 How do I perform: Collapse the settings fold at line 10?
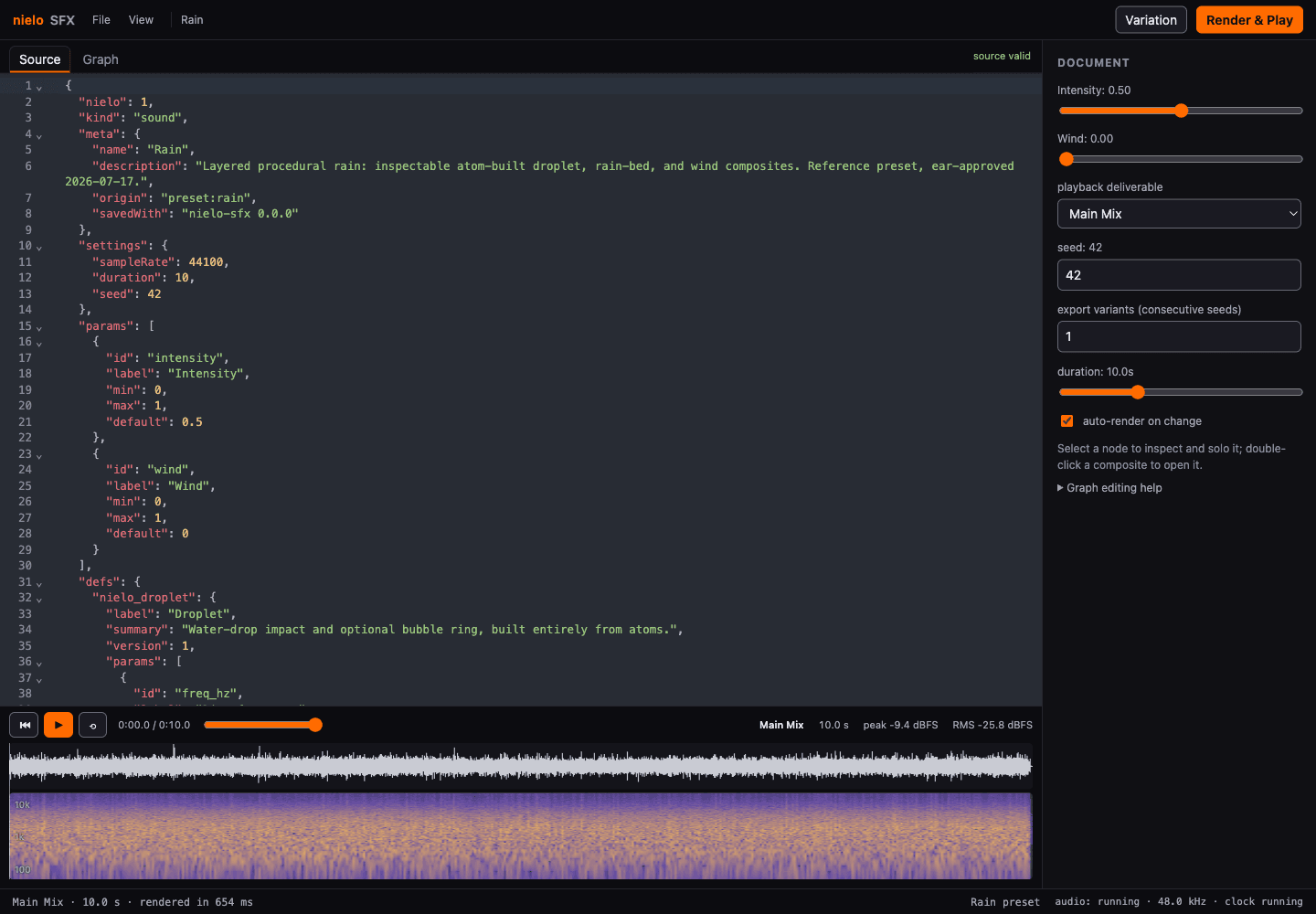click(x=39, y=247)
